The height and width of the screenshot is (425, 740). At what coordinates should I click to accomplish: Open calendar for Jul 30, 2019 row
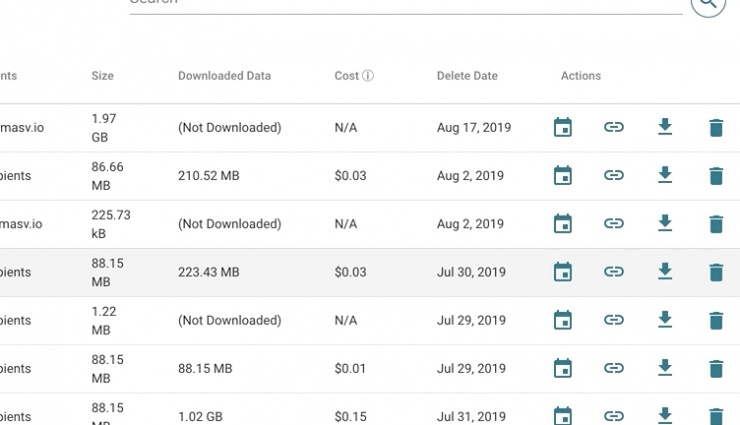pyautogui.click(x=563, y=272)
